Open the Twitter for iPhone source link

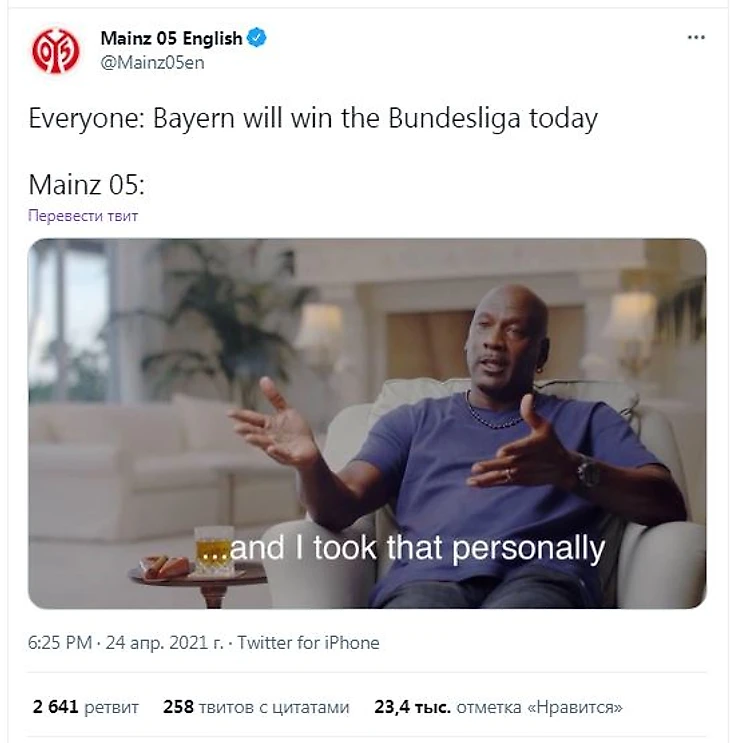click(308, 643)
